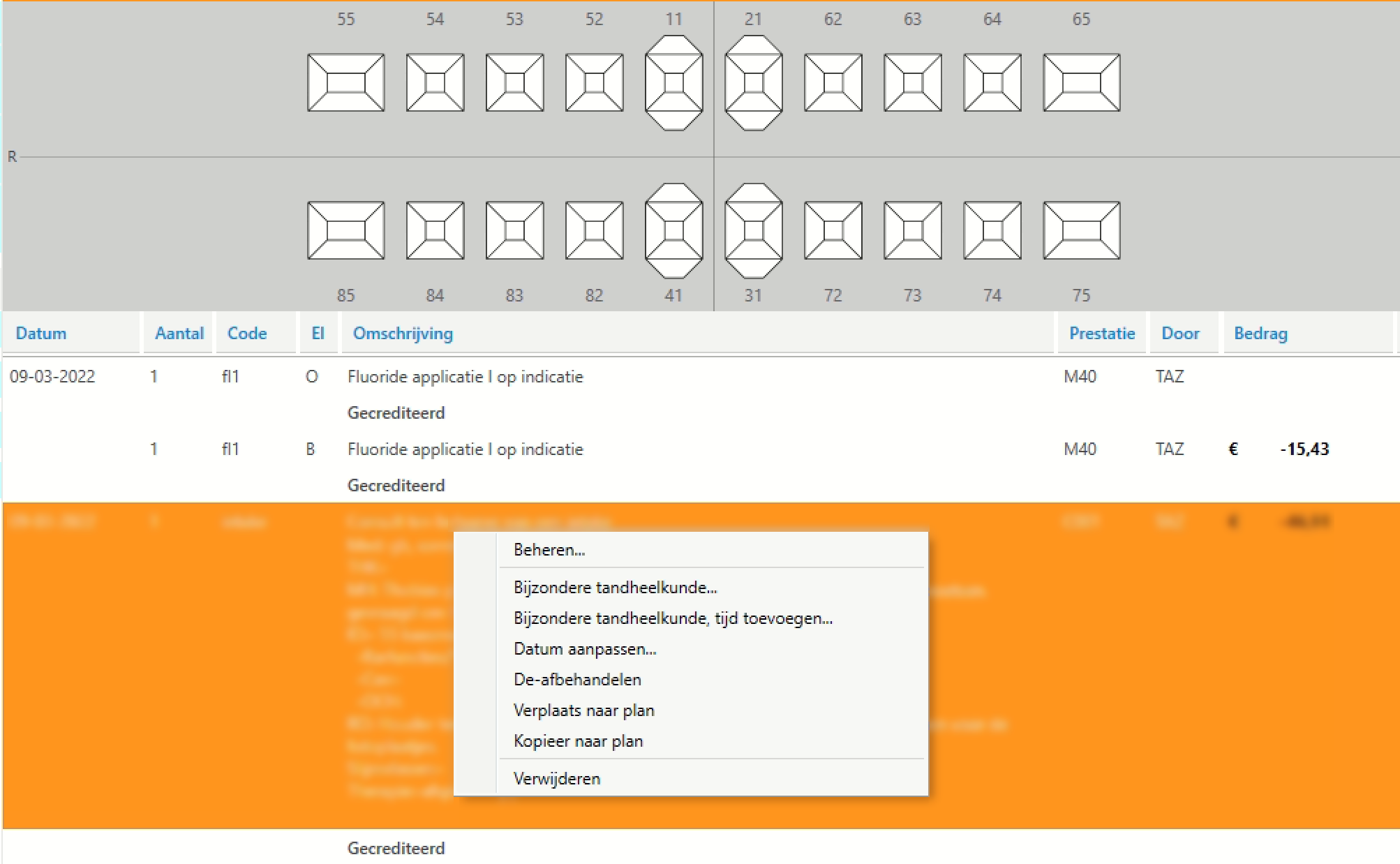Click the Fluoride applicatie description in B row
Viewport: 1400px width, 864px height.
[x=465, y=449]
